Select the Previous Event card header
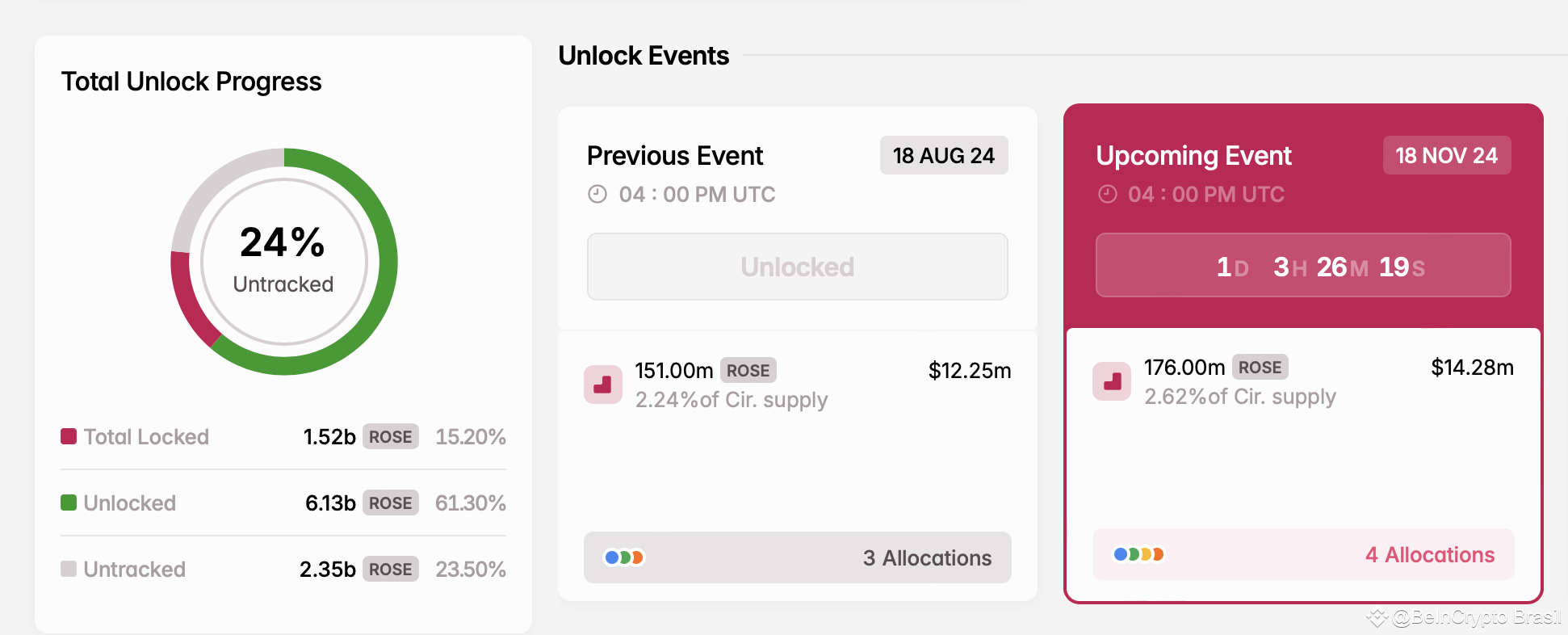The width and height of the screenshot is (1568, 635). click(675, 155)
